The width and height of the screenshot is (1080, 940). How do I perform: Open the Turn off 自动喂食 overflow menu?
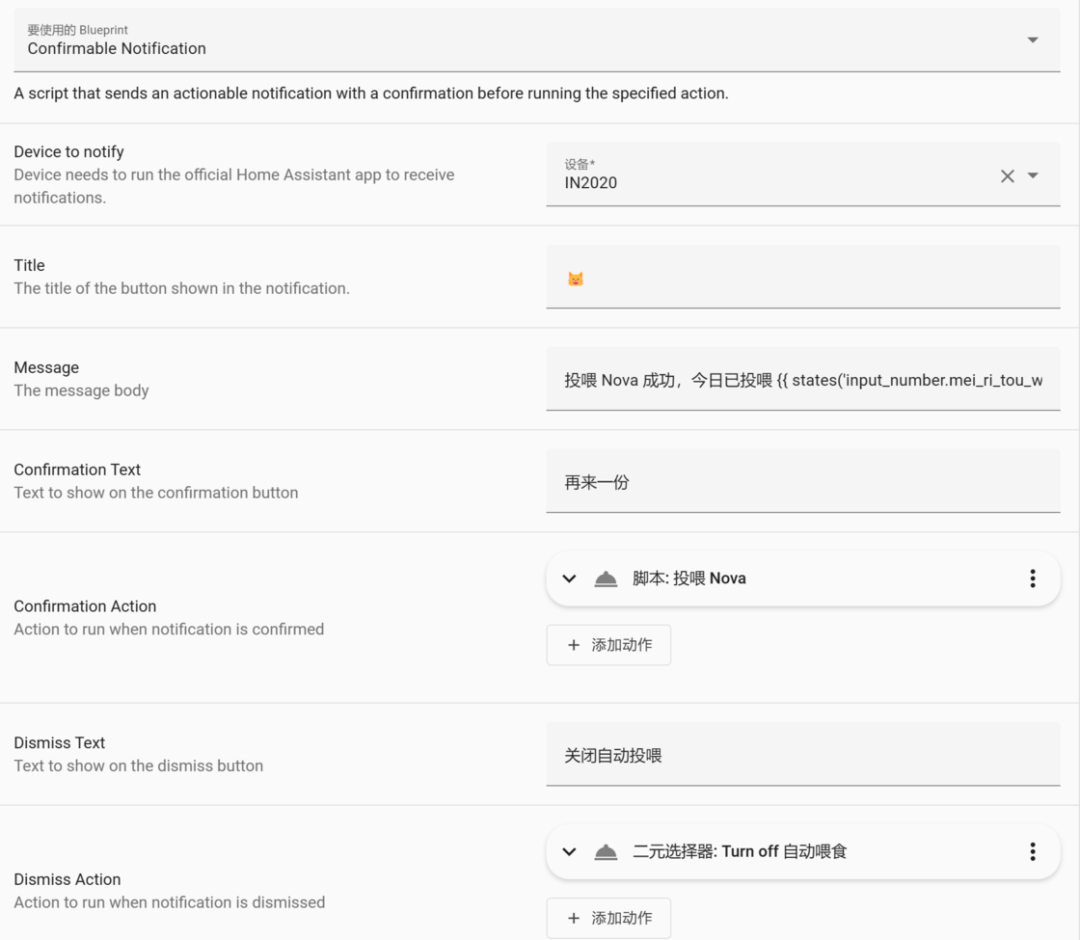click(x=1032, y=852)
